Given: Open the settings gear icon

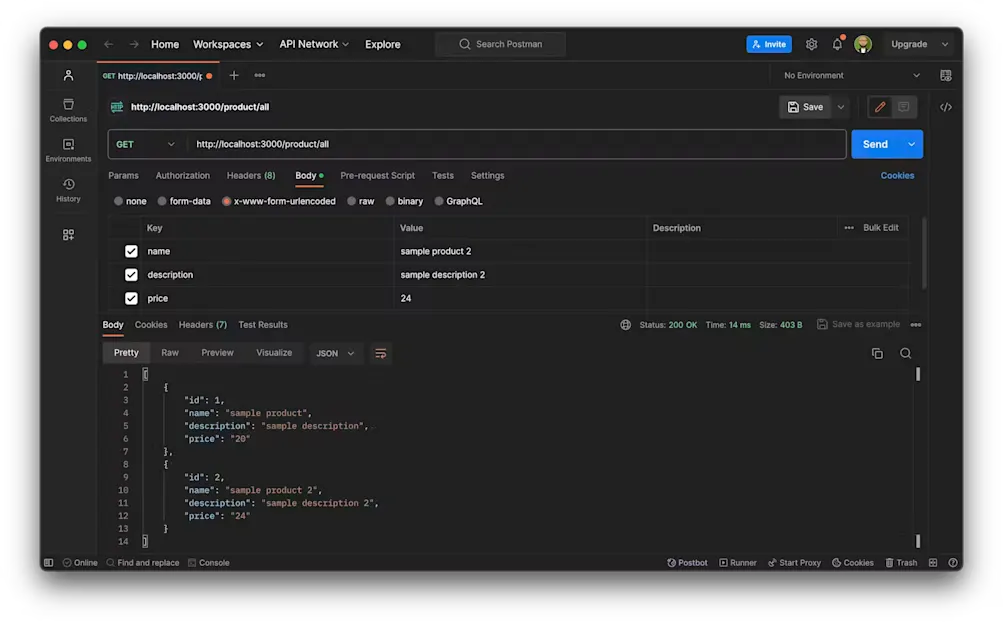Looking at the screenshot, I should (x=811, y=44).
